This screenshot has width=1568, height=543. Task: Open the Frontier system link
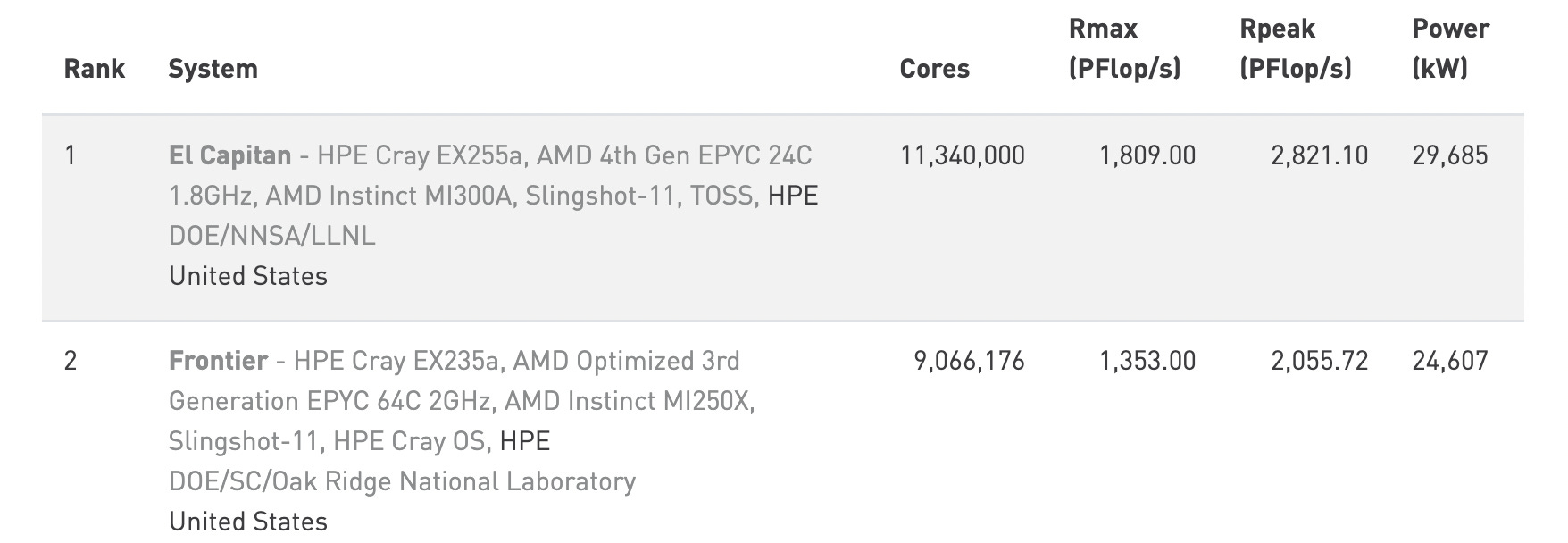click(218, 361)
